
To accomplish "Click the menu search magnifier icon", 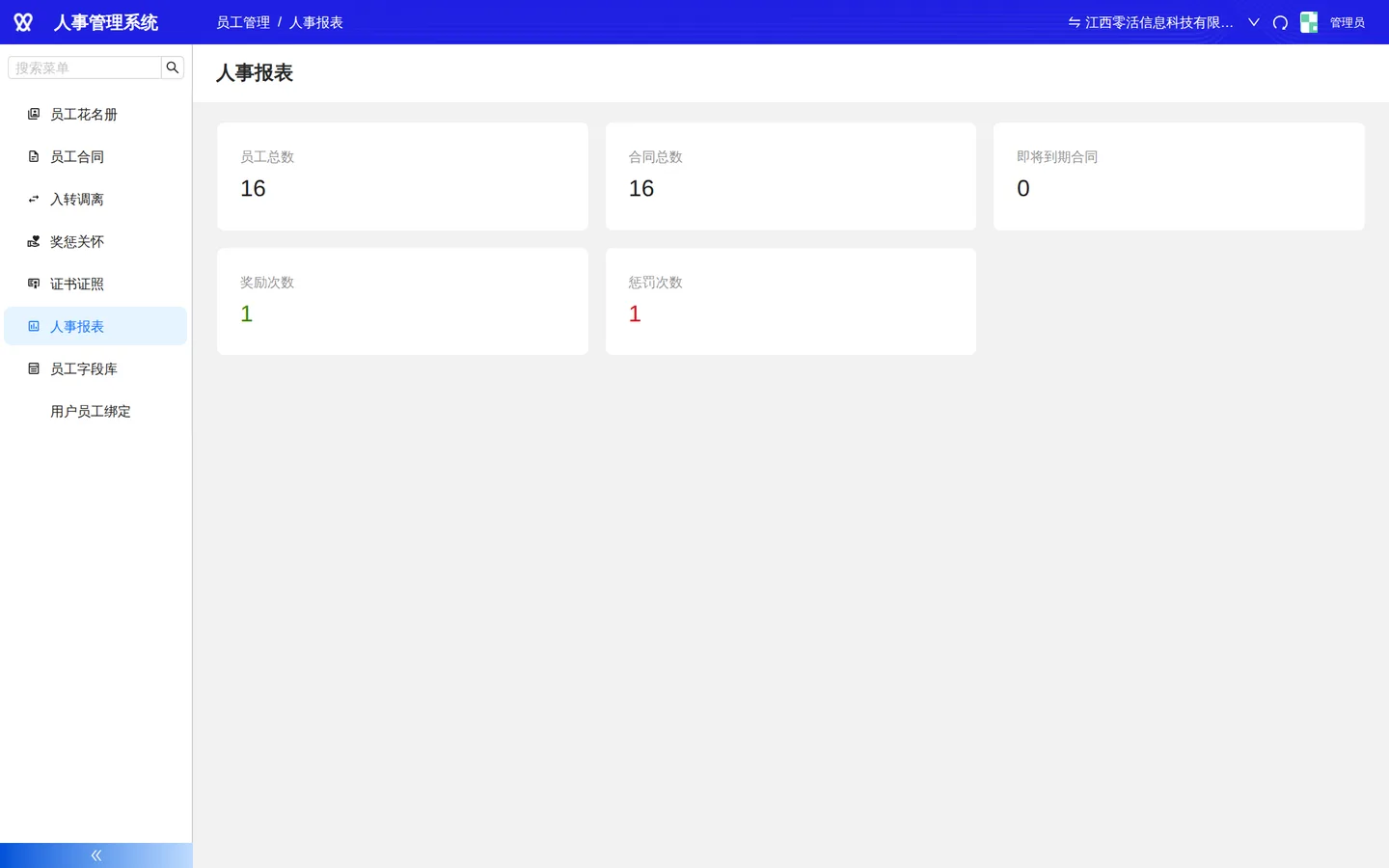I will coord(173,68).
